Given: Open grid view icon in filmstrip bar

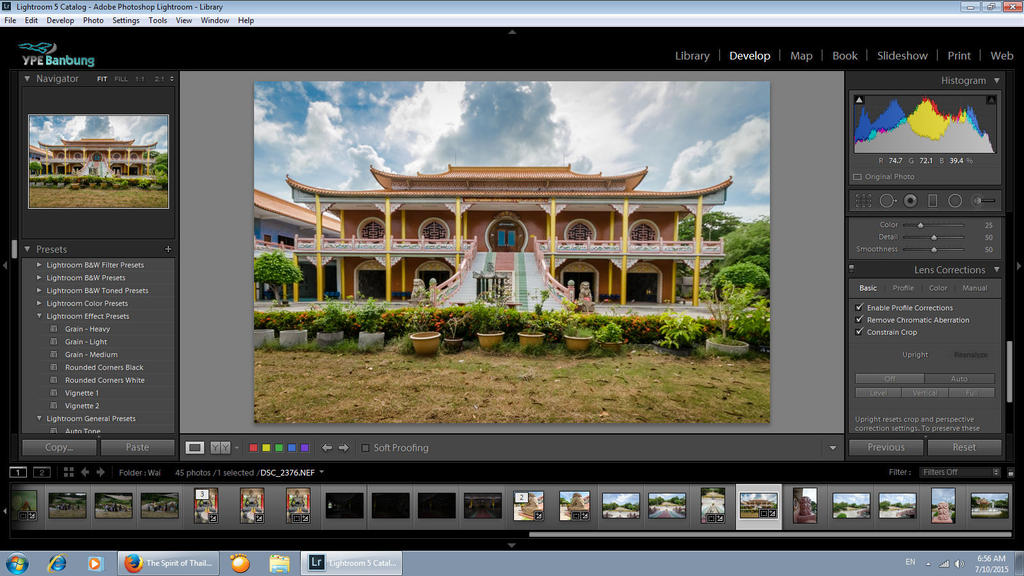Looking at the screenshot, I should coord(69,472).
